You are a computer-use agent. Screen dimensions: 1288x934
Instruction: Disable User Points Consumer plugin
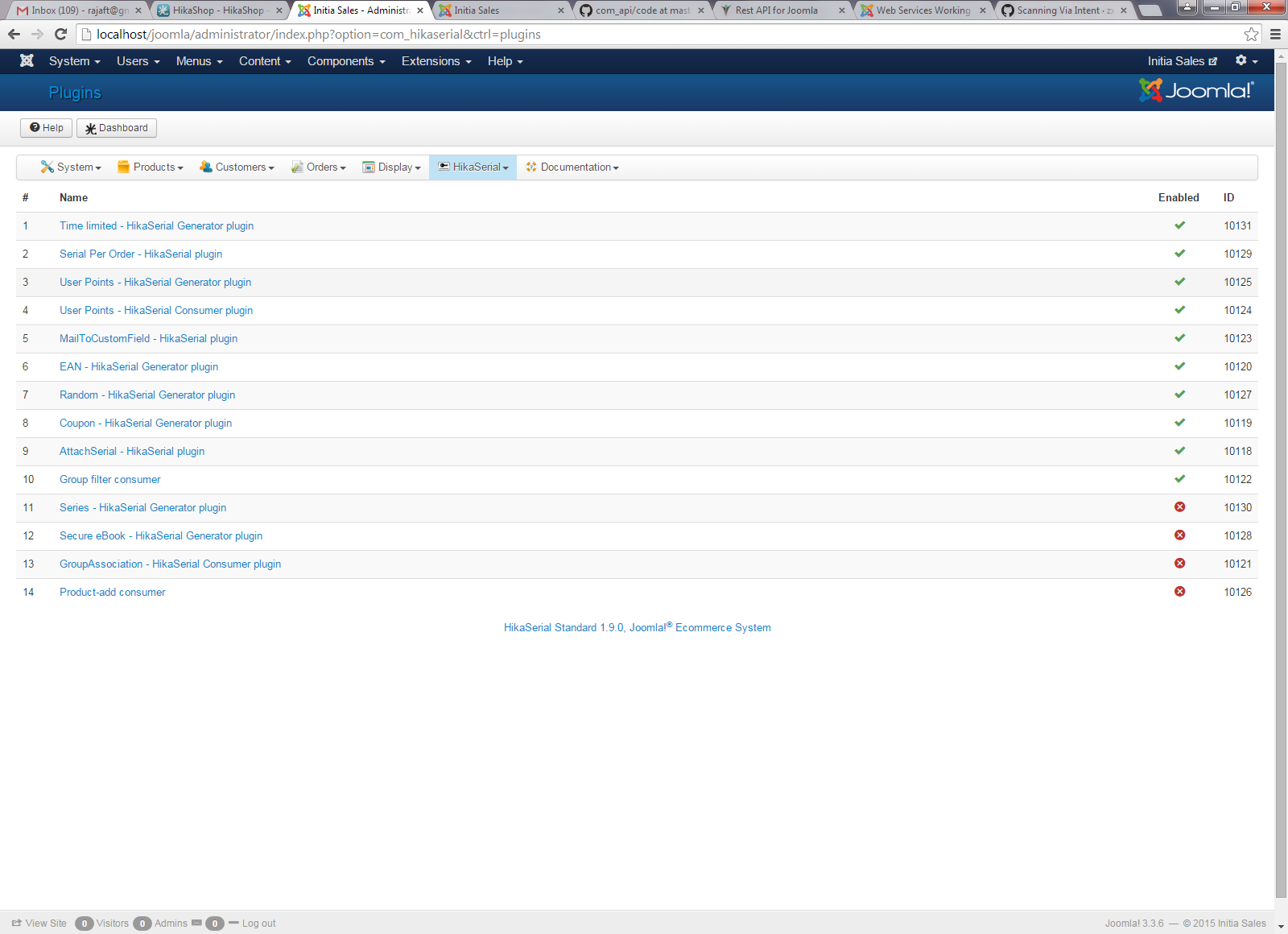(1179, 310)
